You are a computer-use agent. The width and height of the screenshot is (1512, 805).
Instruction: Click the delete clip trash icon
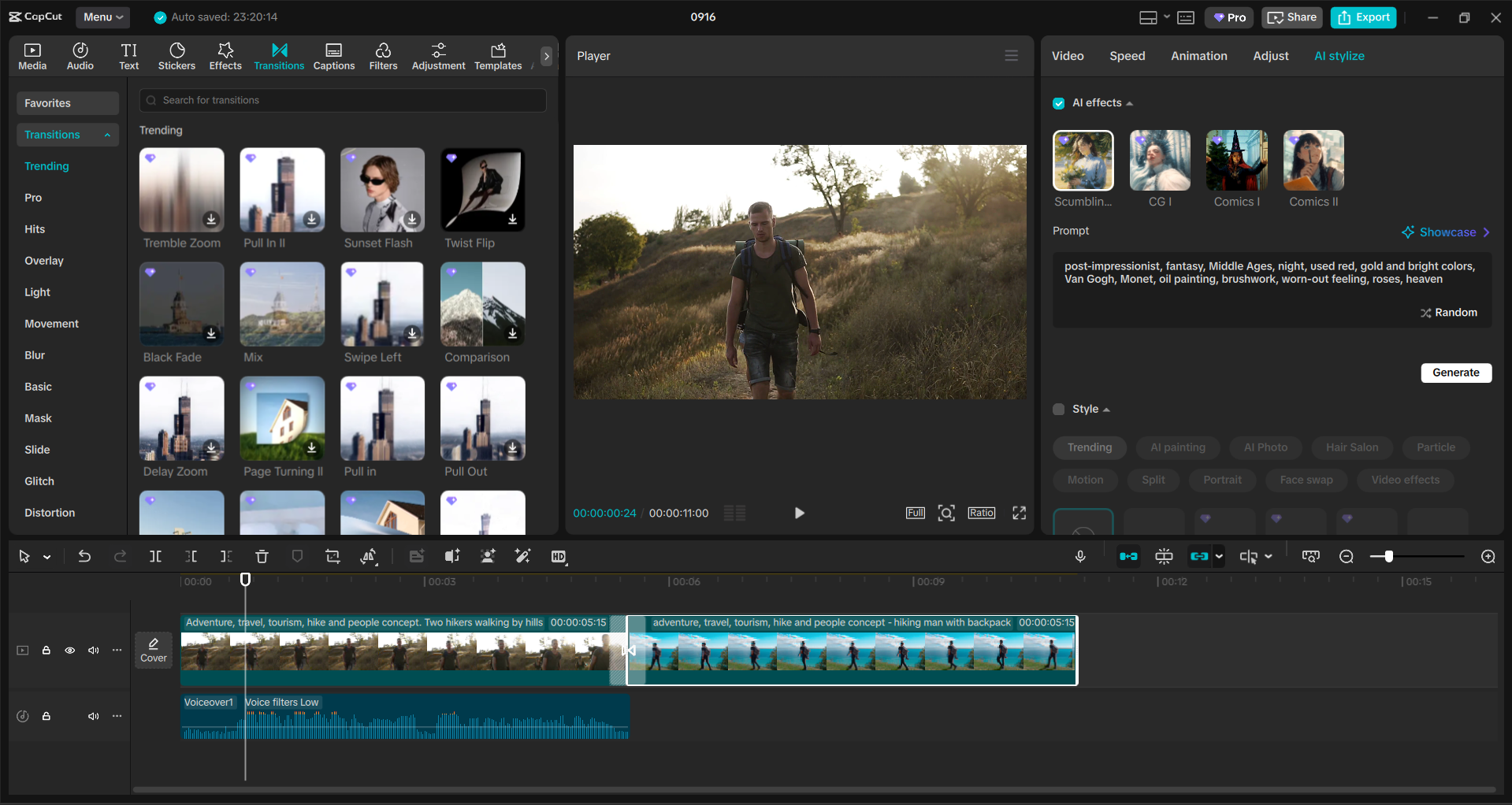[262, 557]
